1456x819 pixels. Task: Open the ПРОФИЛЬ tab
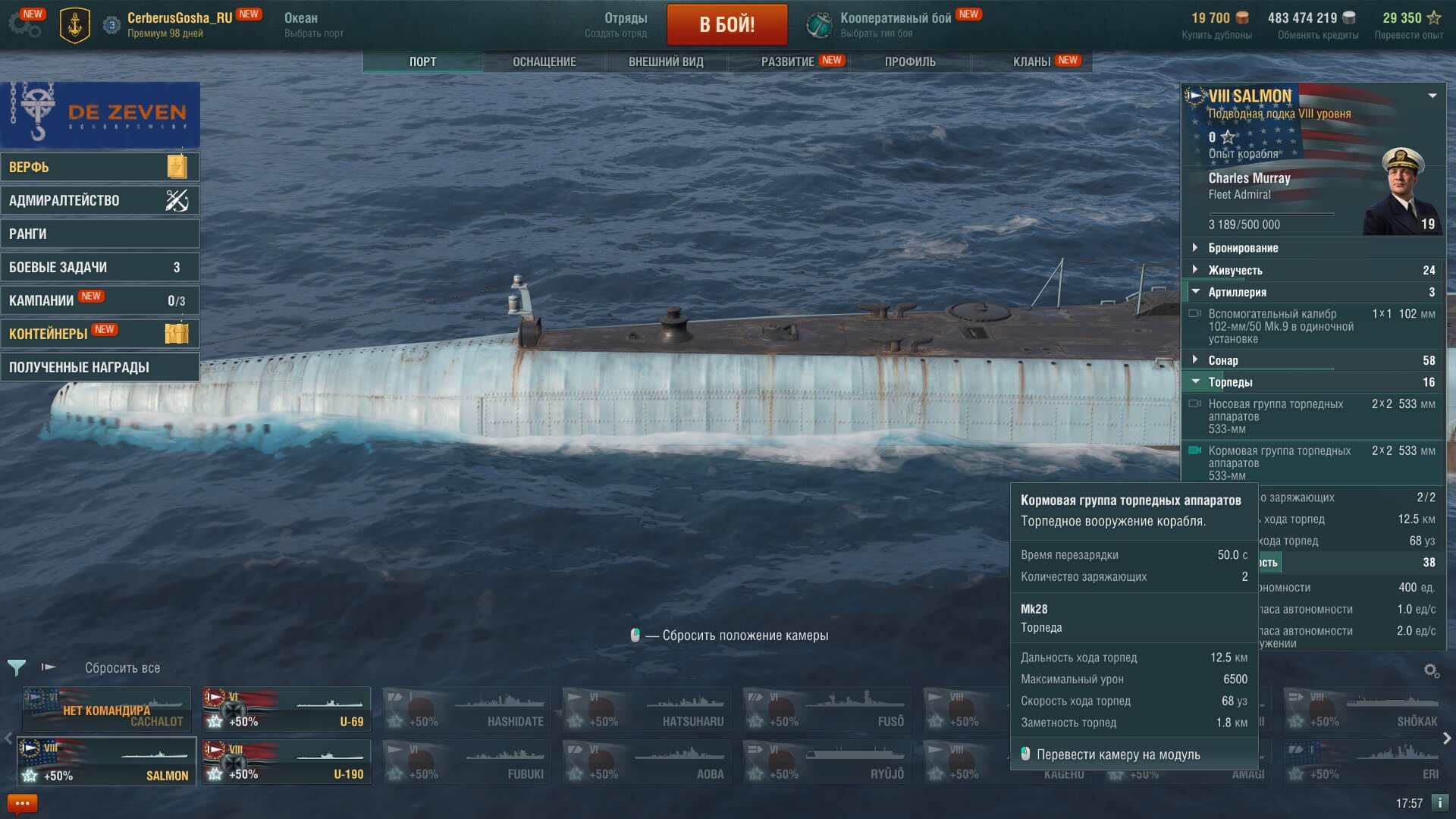[910, 61]
